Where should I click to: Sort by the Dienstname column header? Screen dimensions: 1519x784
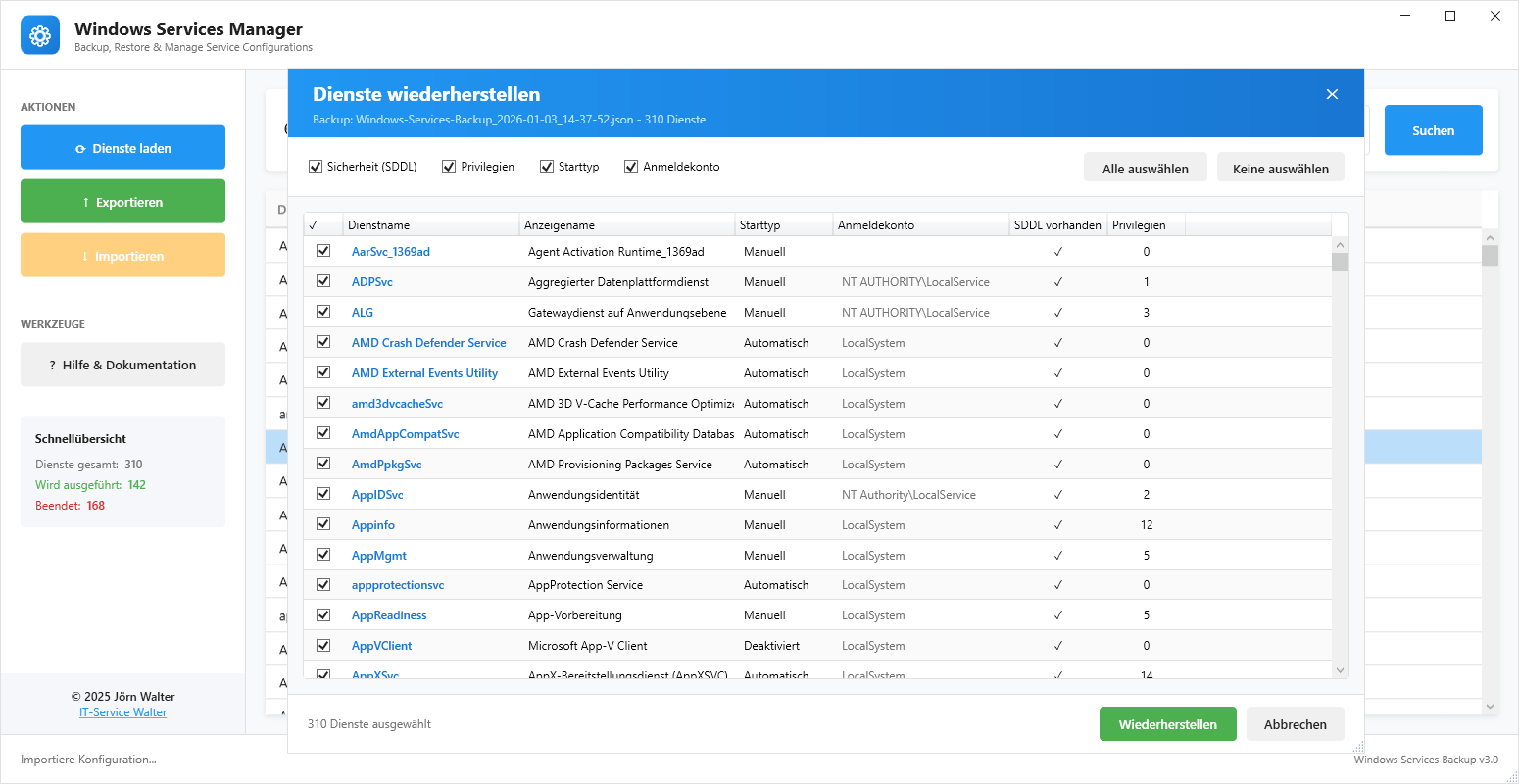[x=431, y=225]
